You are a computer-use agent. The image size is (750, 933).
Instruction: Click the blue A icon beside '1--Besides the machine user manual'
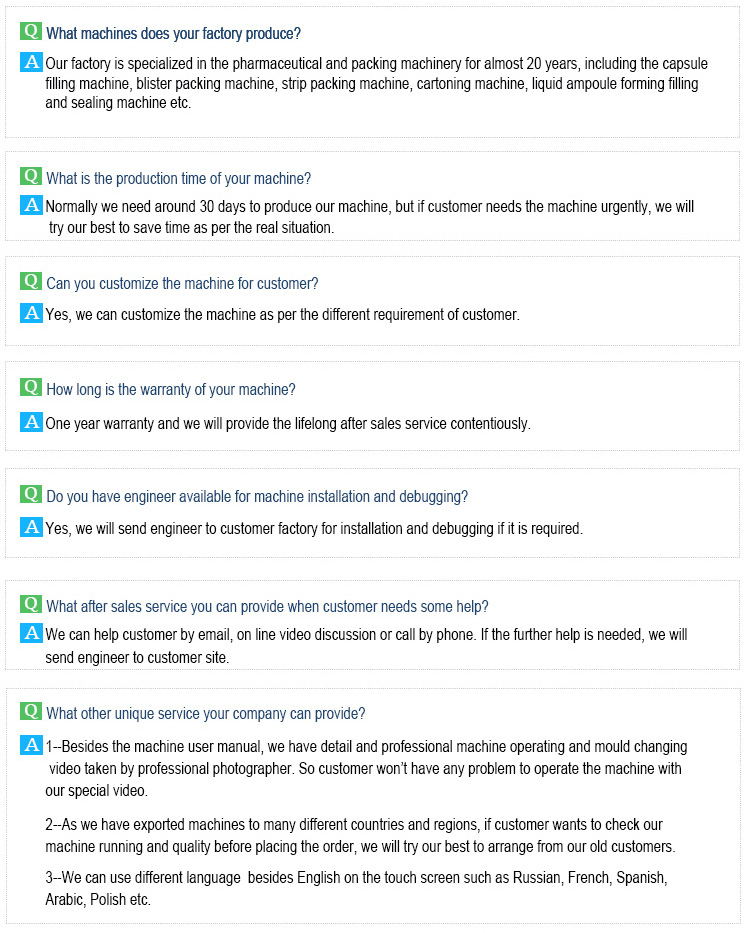31,745
